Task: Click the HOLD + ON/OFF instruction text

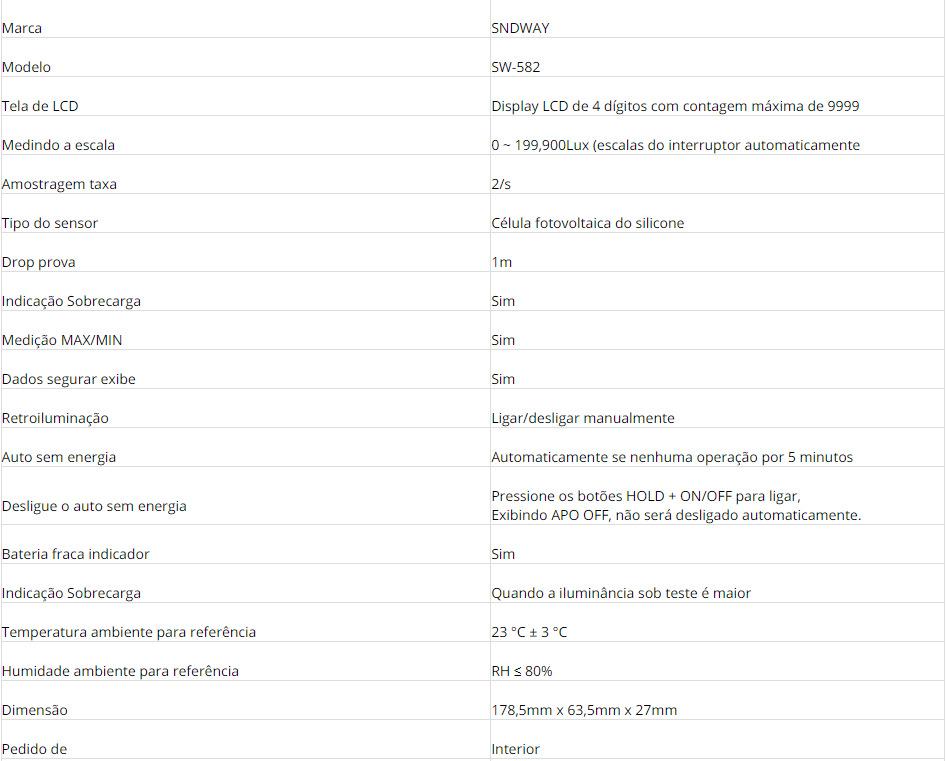Action: (646, 496)
